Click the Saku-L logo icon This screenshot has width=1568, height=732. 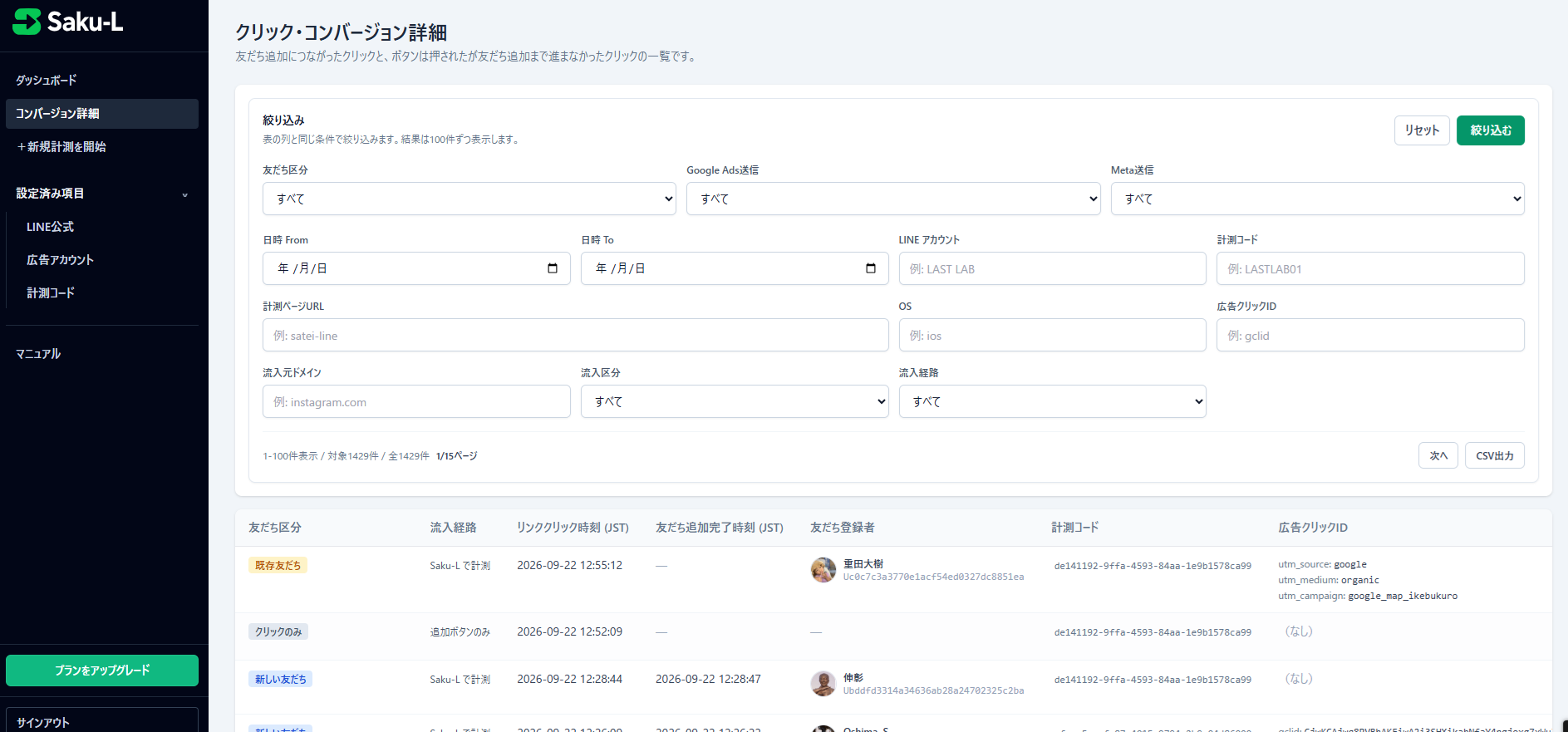point(27,22)
